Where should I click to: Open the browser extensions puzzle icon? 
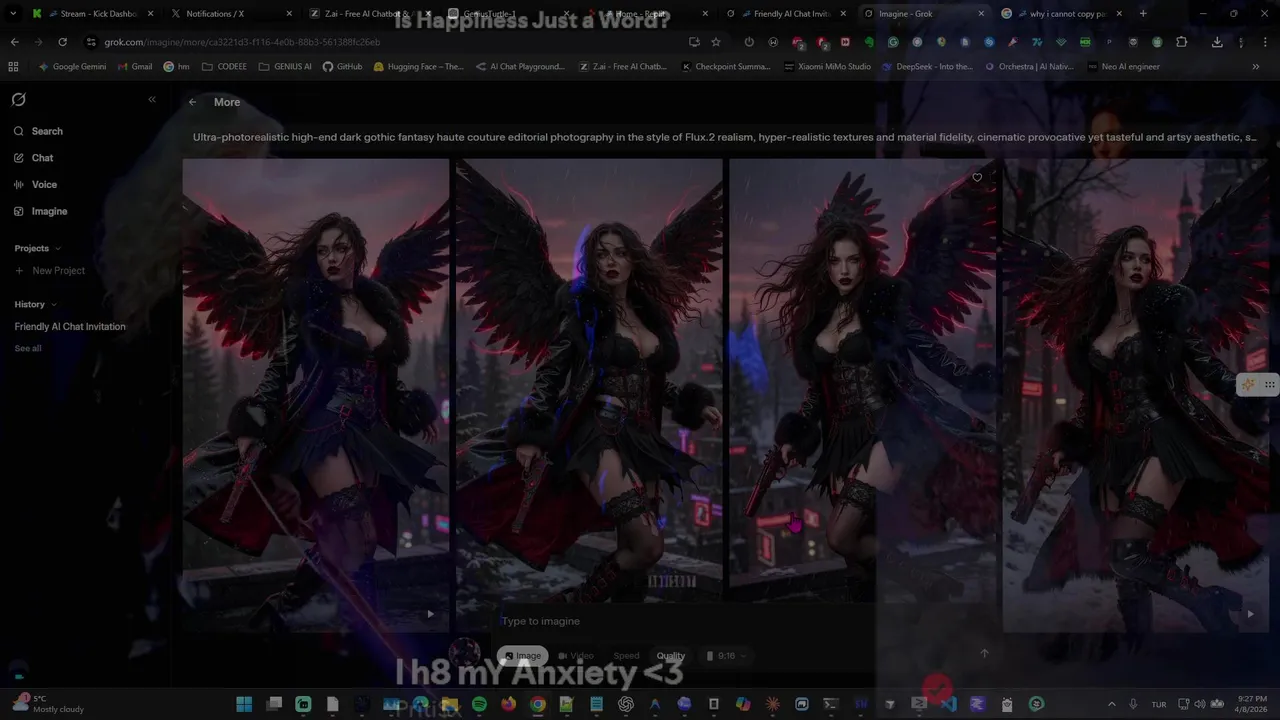(1182, 42)
